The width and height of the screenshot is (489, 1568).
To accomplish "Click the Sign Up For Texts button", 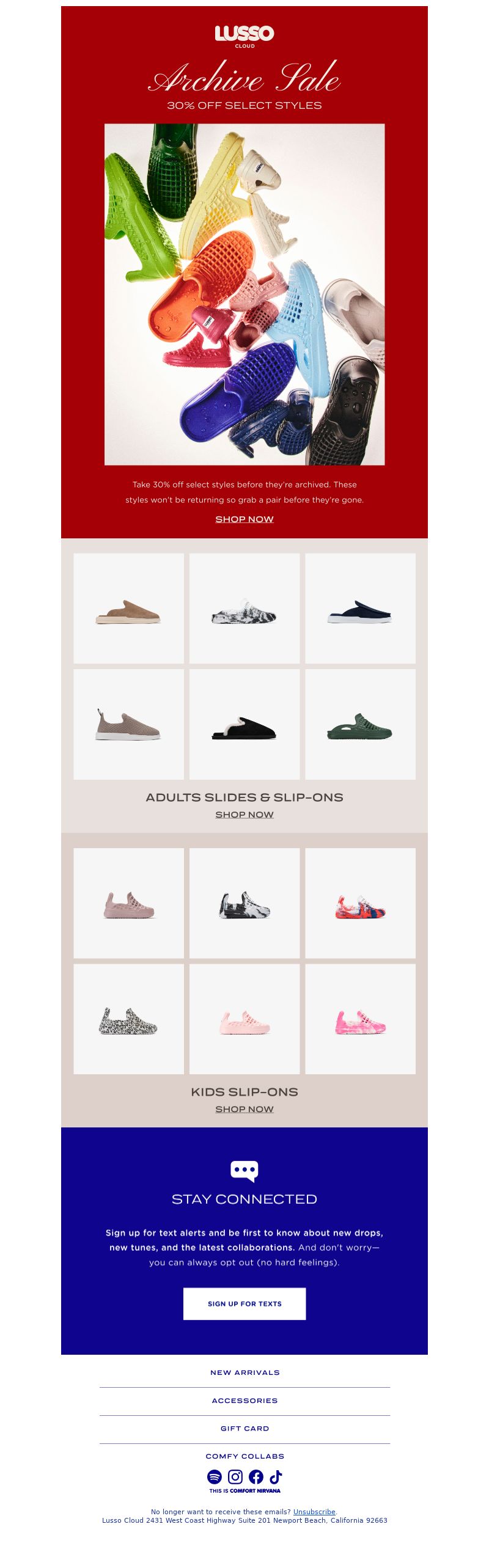I will tap(244, 1303).
